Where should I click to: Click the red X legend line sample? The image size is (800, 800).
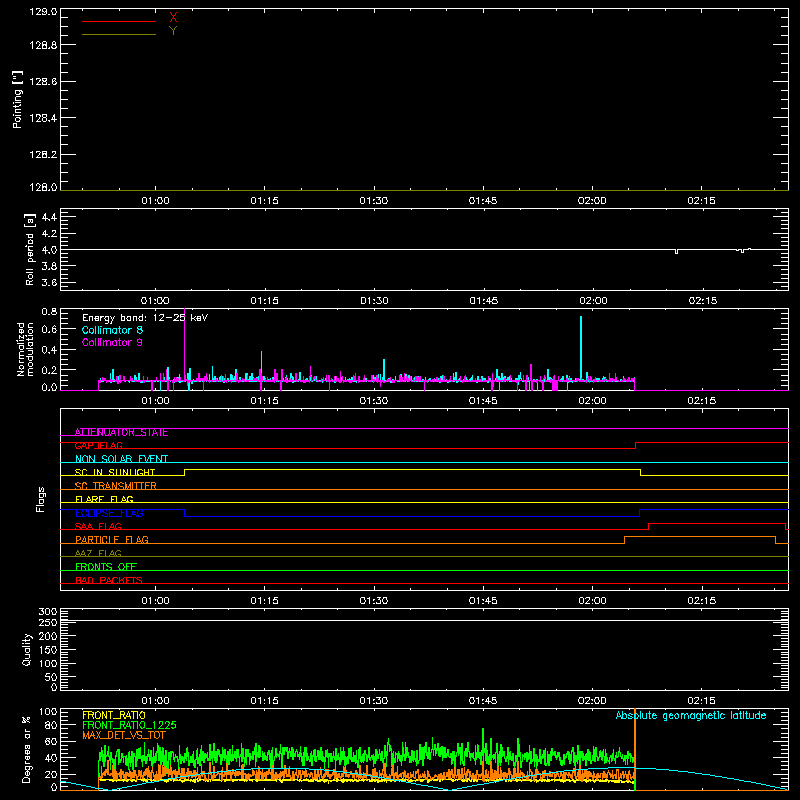point(119,21)
